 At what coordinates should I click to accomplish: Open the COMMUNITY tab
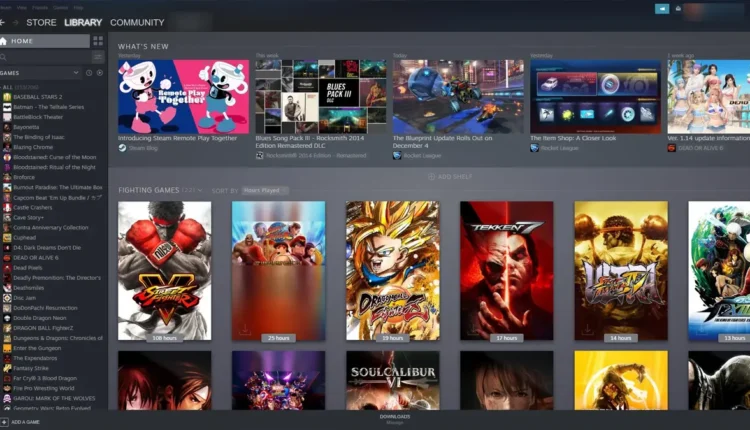[x=137, y=22]
